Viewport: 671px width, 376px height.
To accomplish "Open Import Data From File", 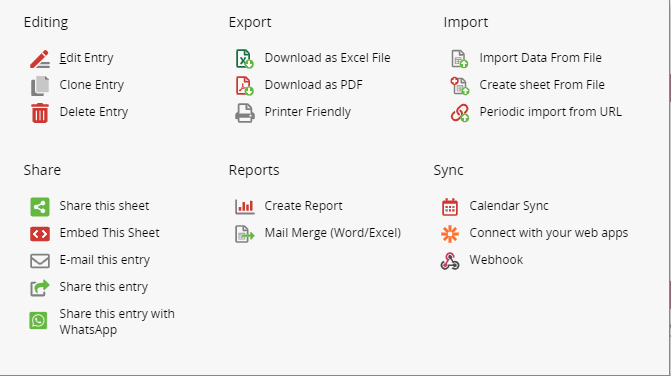I will click(x=540, y=58).
